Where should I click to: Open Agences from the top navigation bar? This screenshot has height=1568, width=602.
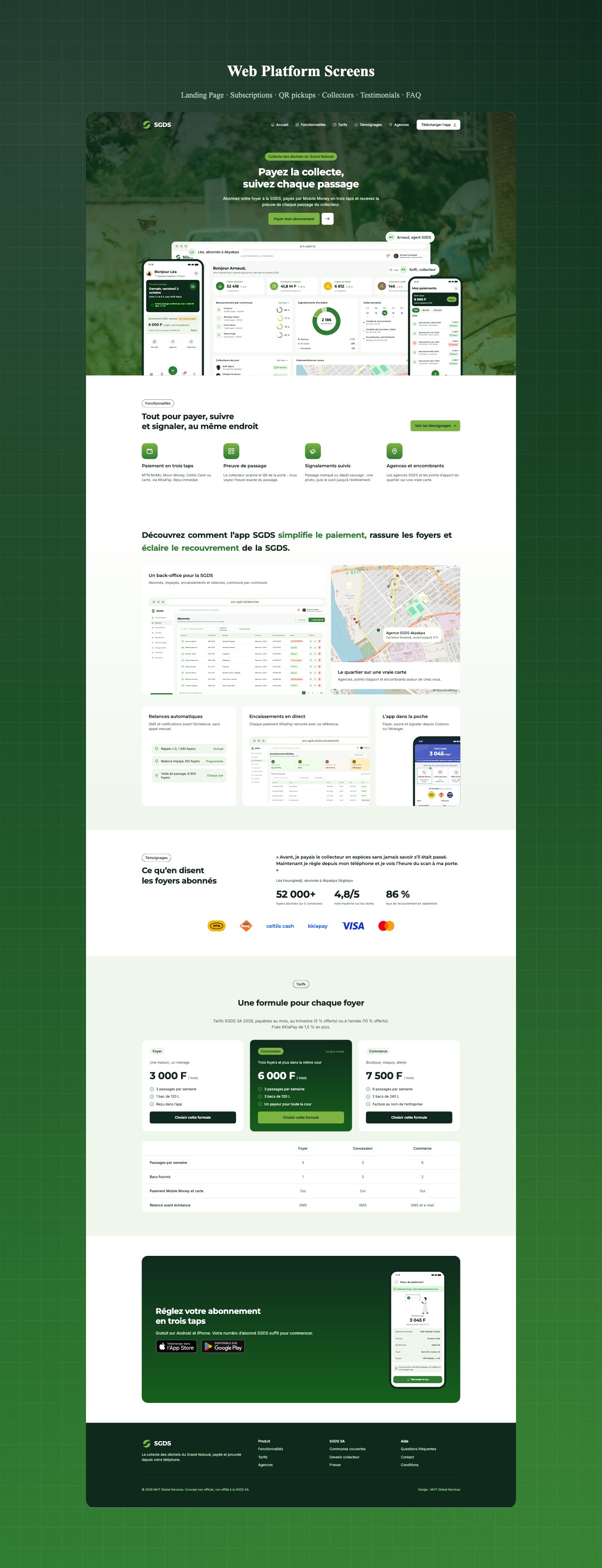(399, 125)
